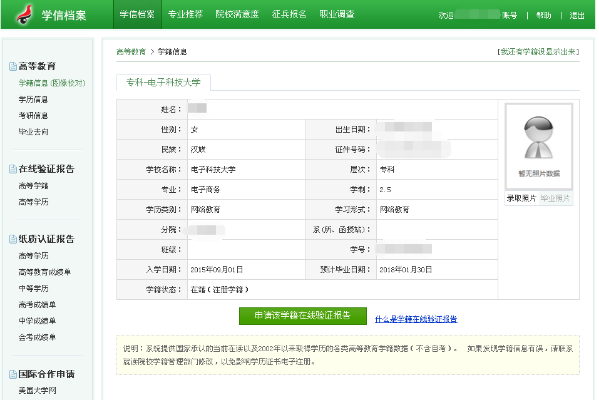This screenshot has height=400, width=599.
Task: Open 考研信息 in the sidebar
Action: 33,116
